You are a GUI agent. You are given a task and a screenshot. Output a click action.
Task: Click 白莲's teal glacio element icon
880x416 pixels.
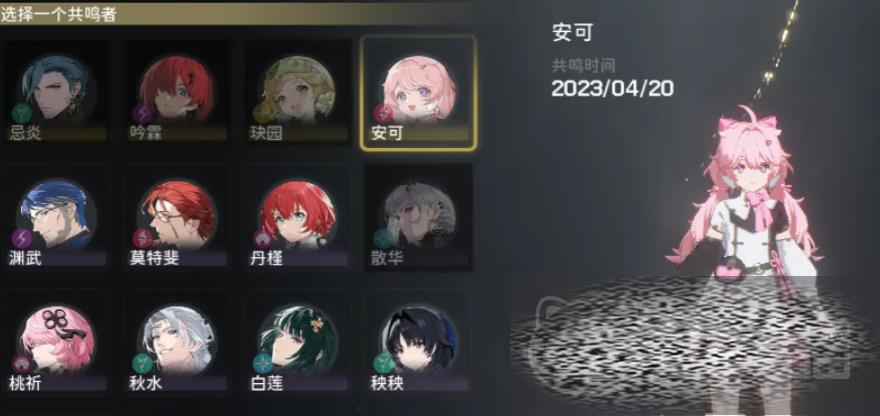[263, 364]
